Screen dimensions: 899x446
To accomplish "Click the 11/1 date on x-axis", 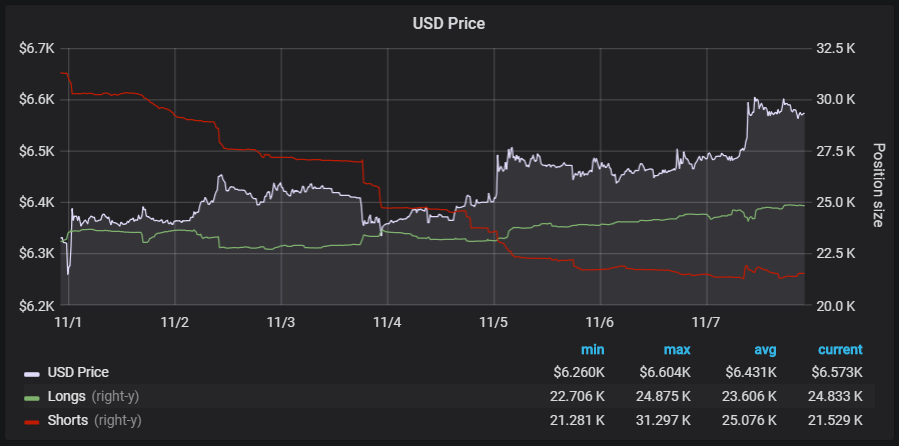I will (x=68, y=323).
